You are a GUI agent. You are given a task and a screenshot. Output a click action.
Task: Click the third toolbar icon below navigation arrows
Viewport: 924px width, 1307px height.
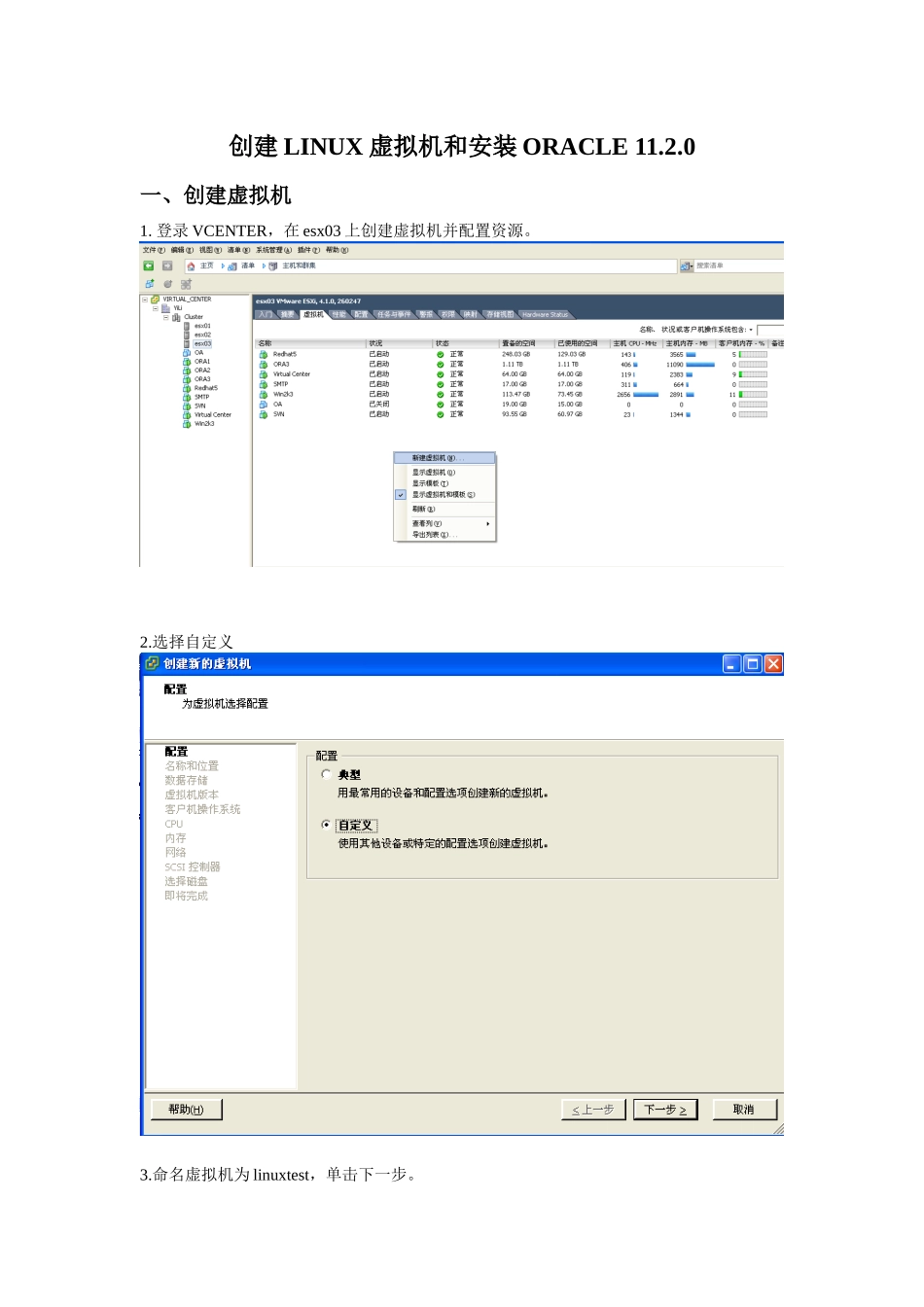click(x=186, y=284)
